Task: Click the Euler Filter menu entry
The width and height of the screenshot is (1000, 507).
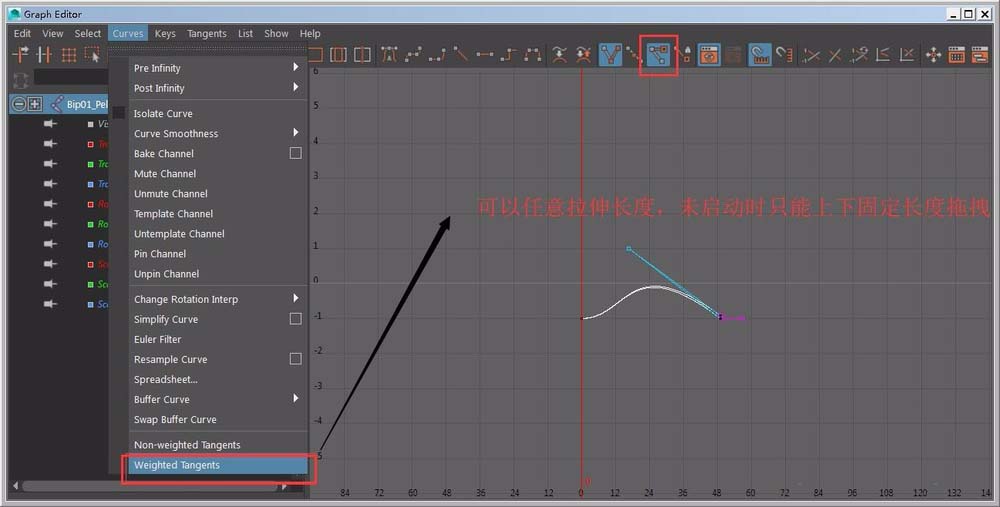Action: (158, 339)
